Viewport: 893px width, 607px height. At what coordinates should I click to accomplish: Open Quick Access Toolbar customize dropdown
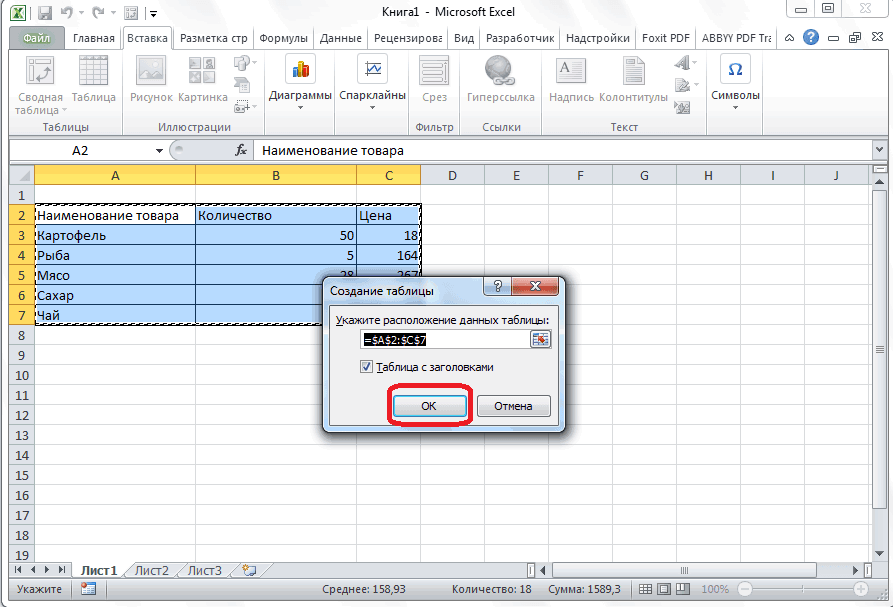tap(153, 14)
